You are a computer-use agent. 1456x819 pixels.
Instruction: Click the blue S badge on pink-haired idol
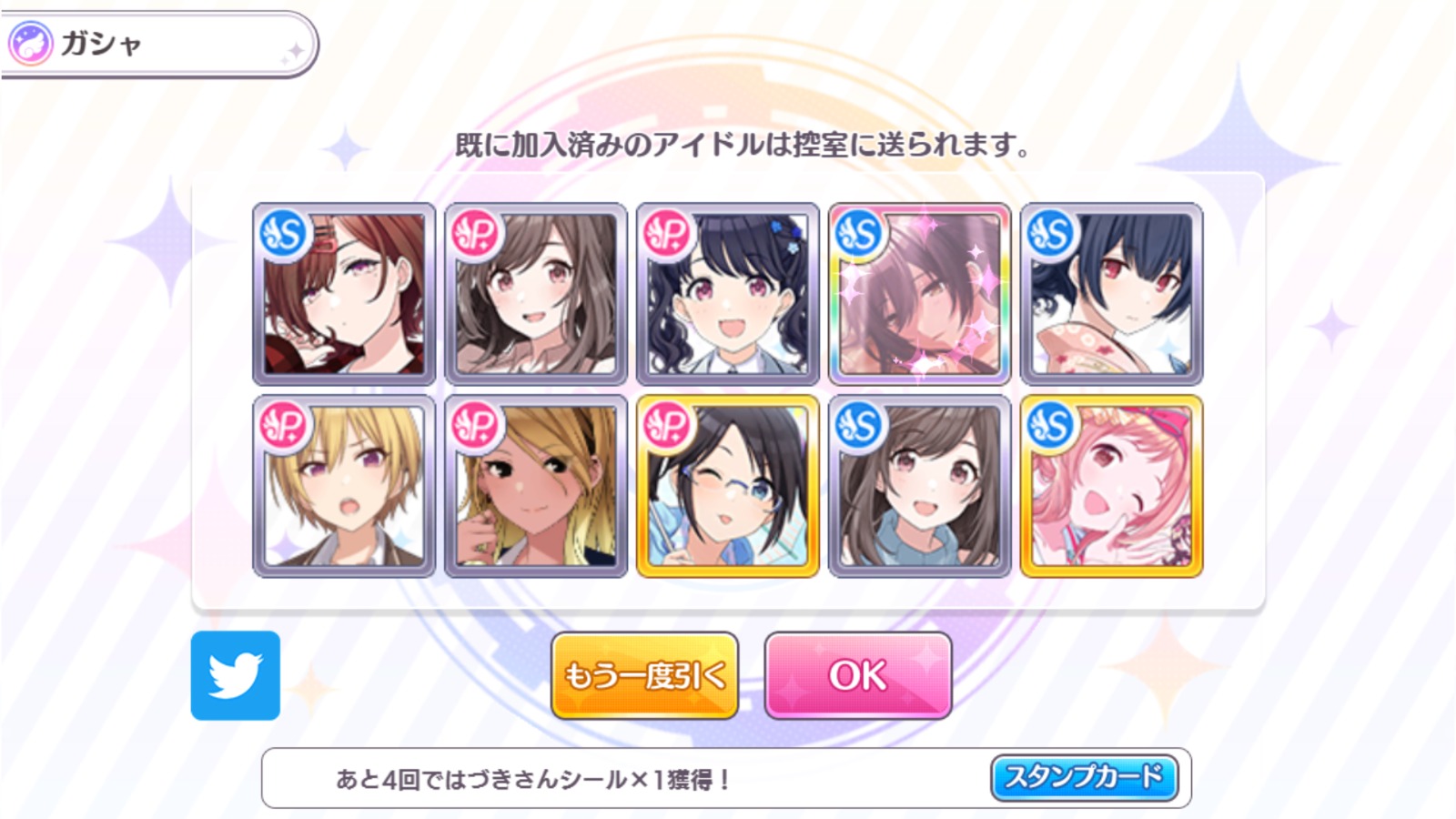coord(1051,427)
